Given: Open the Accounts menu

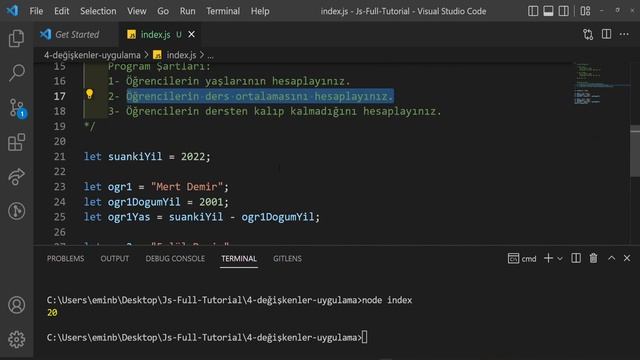Looking at the screenshot, I should [16, 305].
